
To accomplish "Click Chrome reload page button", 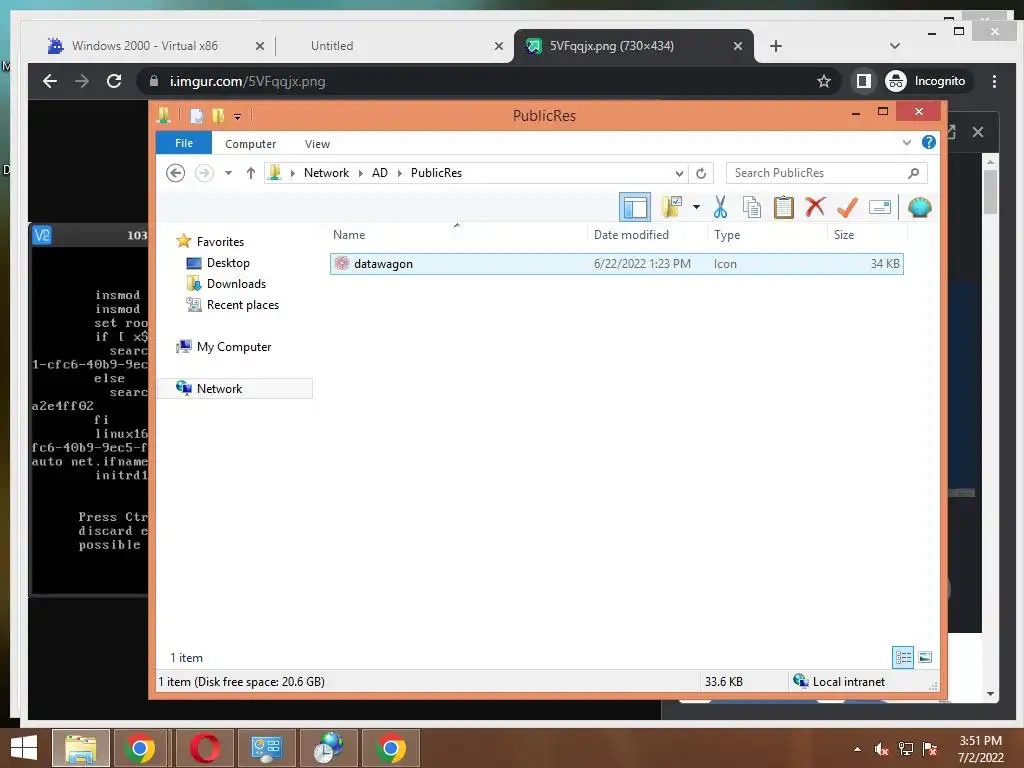I will pos(114,81).
